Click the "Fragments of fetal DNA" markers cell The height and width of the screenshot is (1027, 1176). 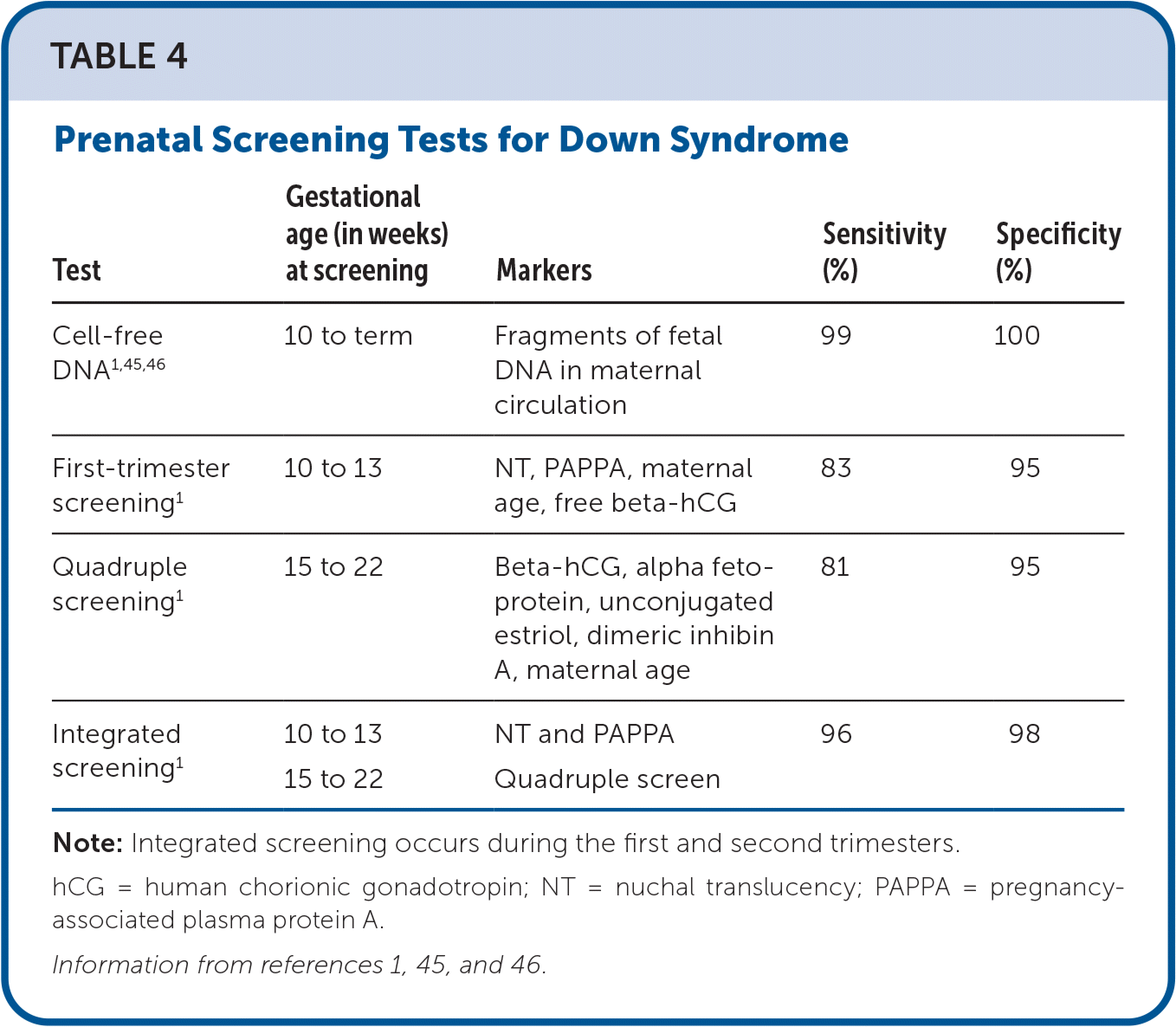pyautogui.click(x=608, y=370)
